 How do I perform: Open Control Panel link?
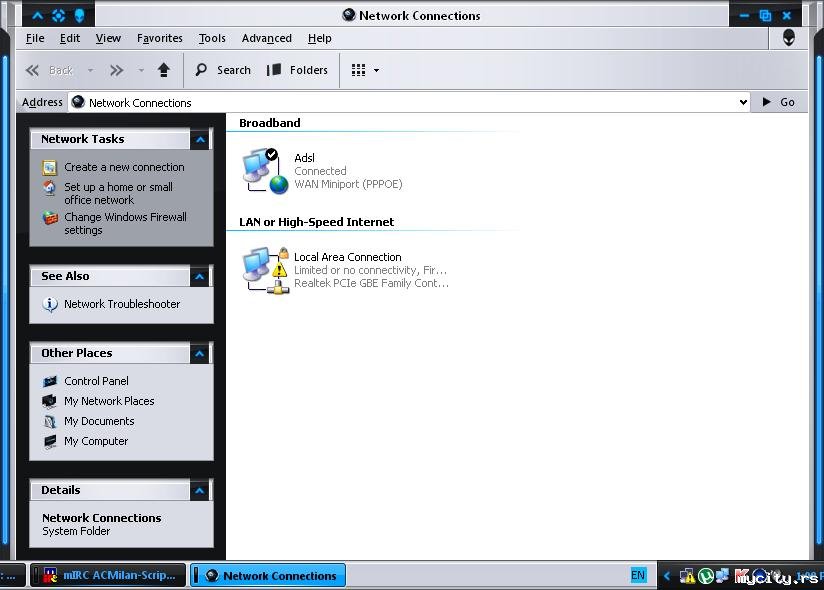coord(96,381)
